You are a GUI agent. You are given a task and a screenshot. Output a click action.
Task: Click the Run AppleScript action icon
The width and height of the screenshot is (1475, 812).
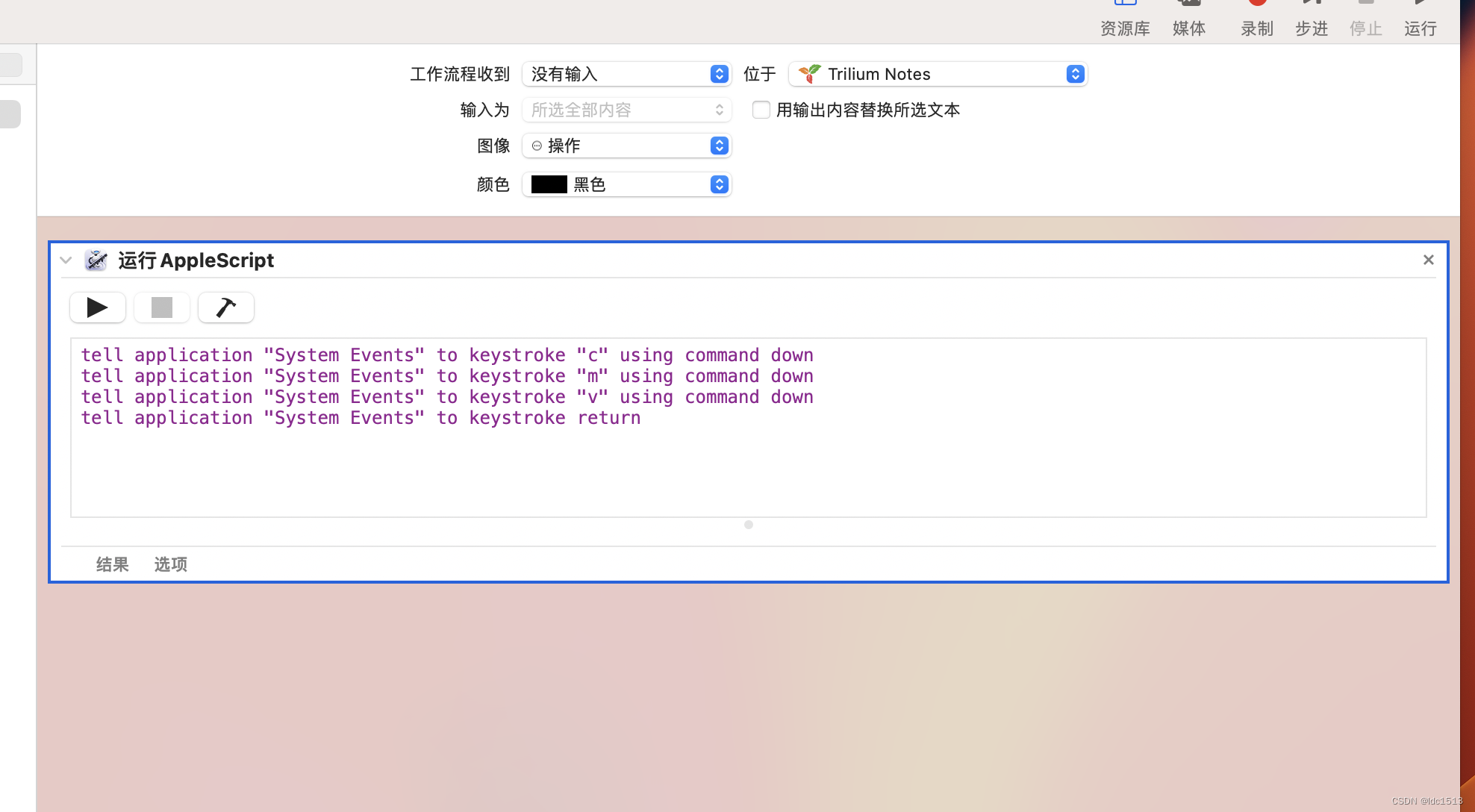(96, 260)
